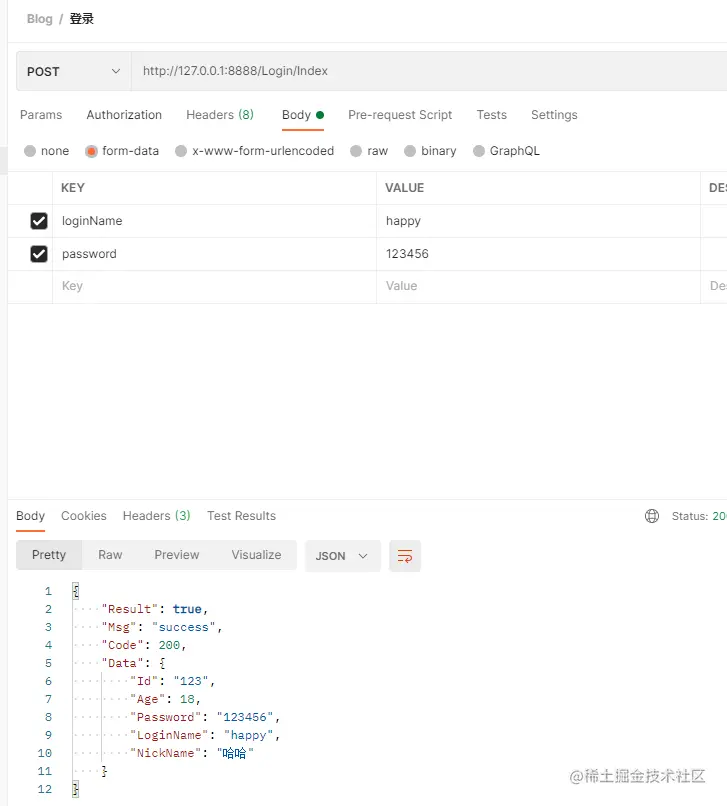Open the JSON format dropdown

[x=342, y=556]
